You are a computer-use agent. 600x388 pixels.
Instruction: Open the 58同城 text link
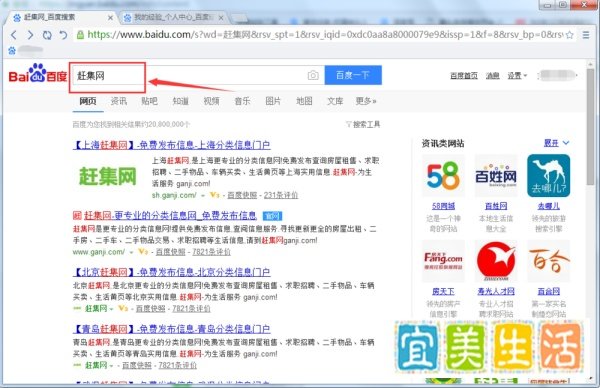(x=443, y=206)
